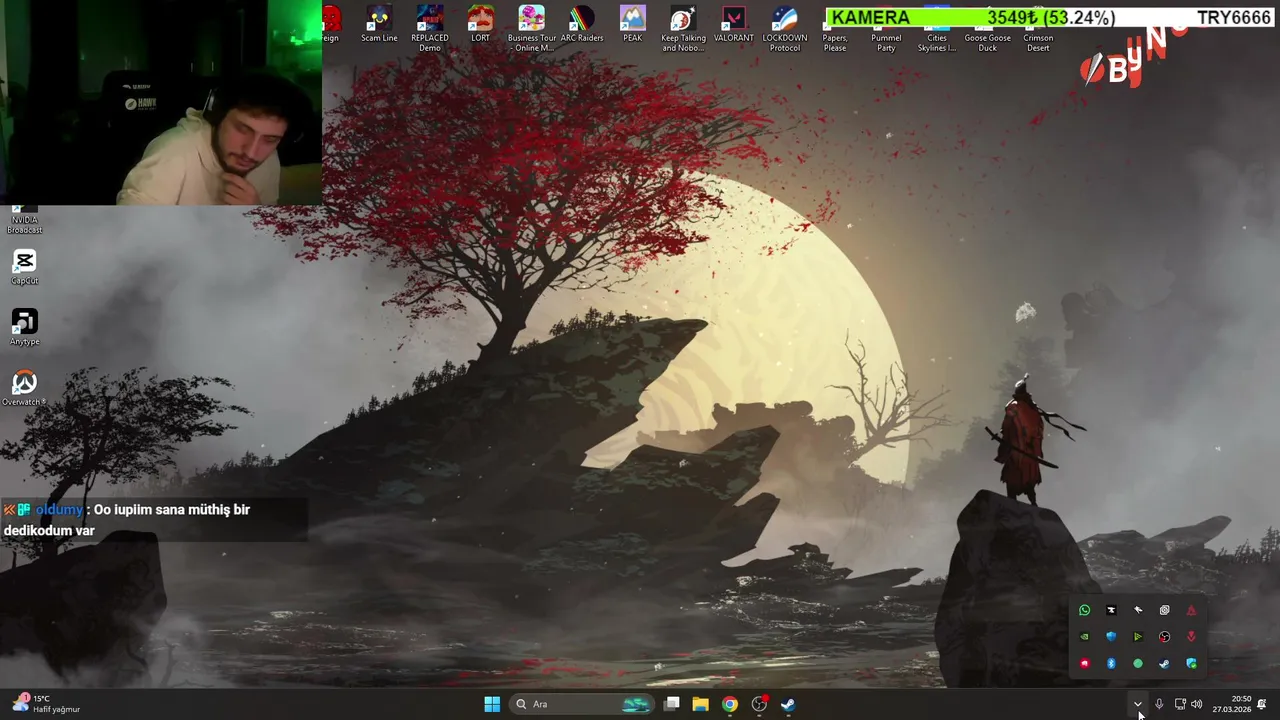Open the Scam Line desktop shortcut
Image resolution: width=1280 pixels, height=720 pixels.
[x=379, y=24]
